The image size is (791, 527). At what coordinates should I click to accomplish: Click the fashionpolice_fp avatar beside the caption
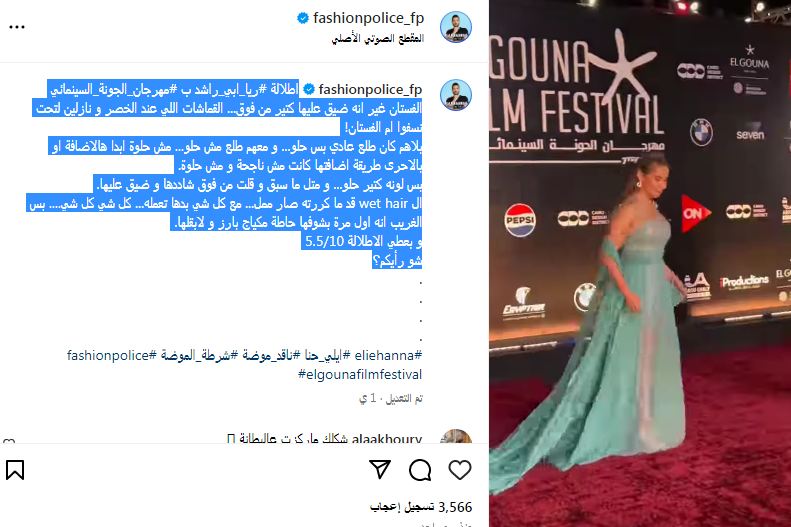tap(456, 95)
